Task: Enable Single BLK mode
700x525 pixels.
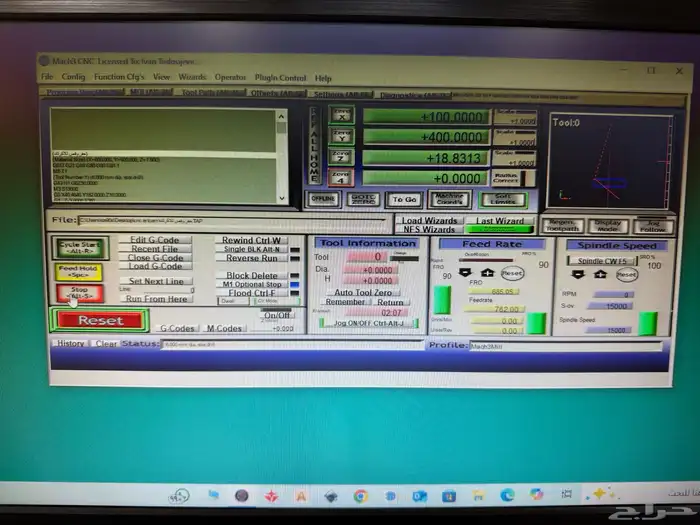Action: coord(251,249)
